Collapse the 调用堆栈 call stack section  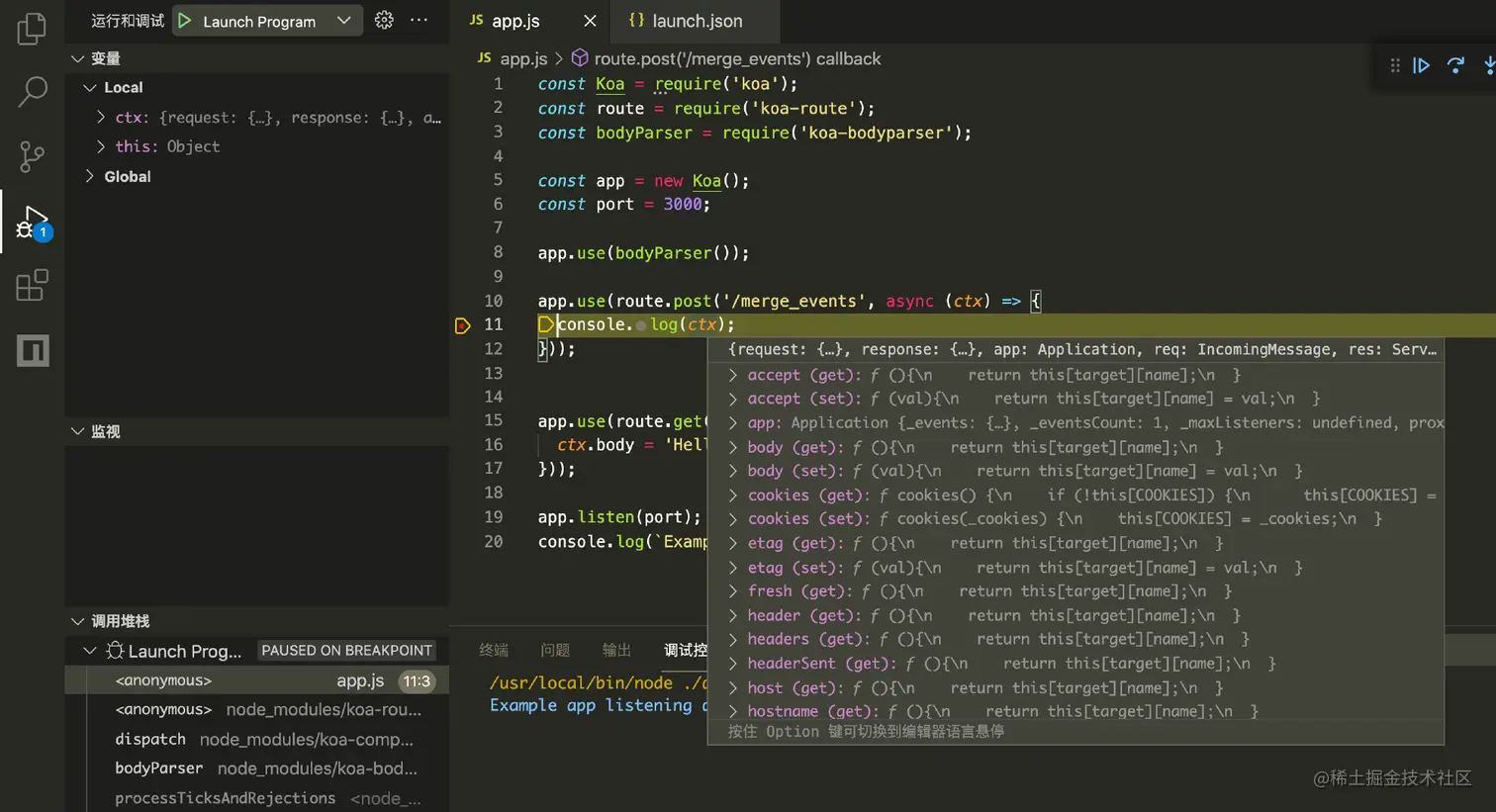point(77,621)
